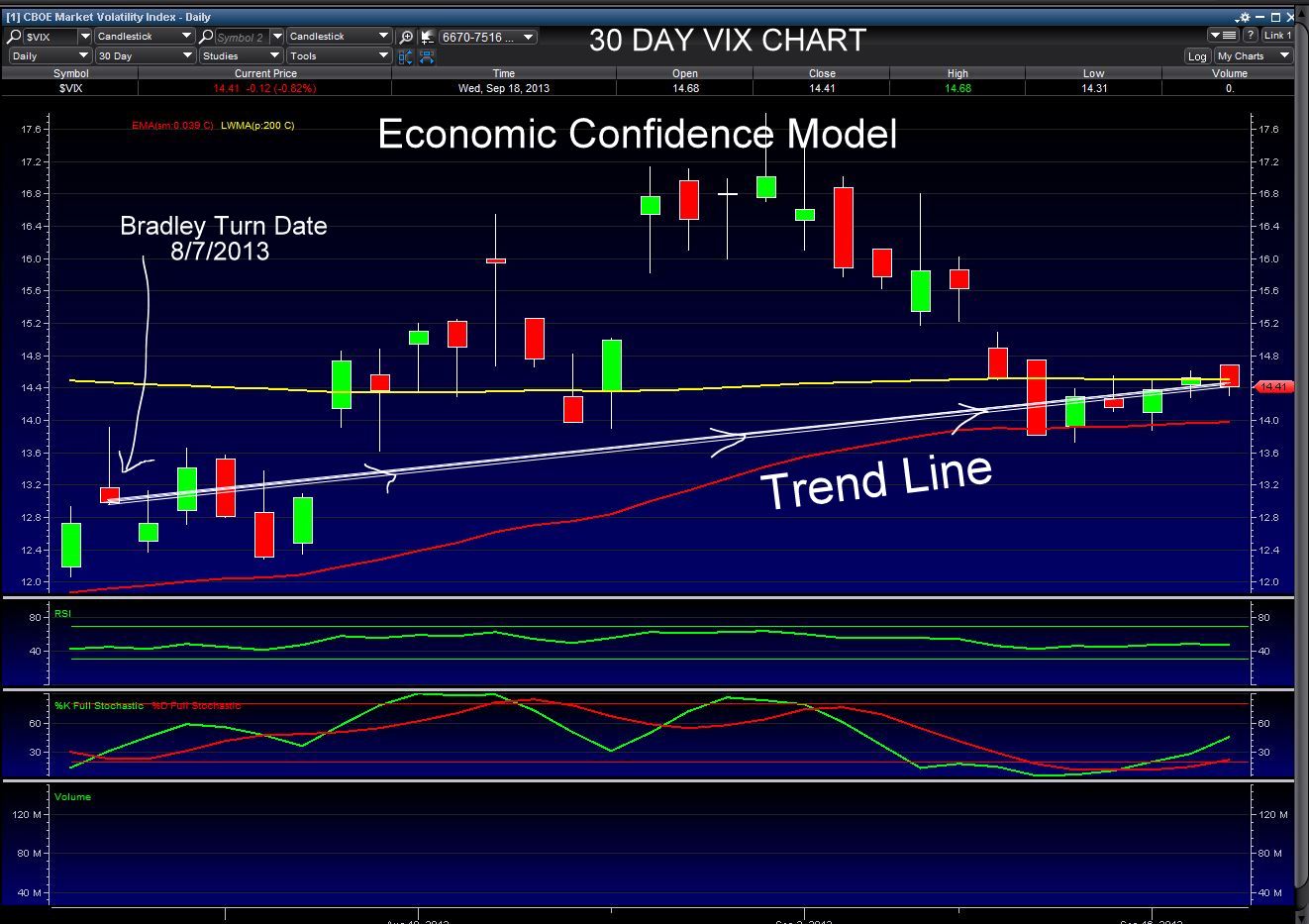This screenshot has height=924, width=1309.
Task: Click the Symbol column header
Action: [x=70, y=73]
